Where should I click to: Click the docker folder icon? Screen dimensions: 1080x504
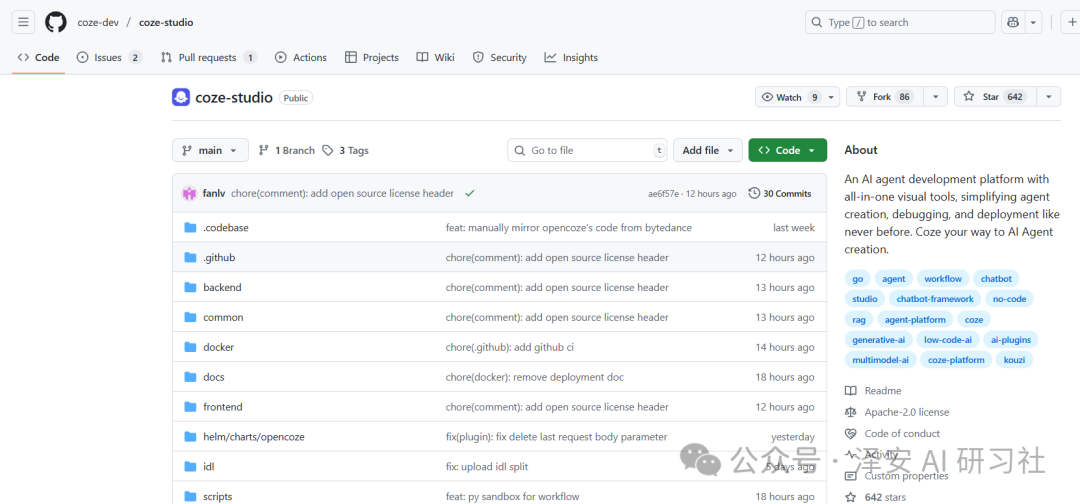point(190,347)
